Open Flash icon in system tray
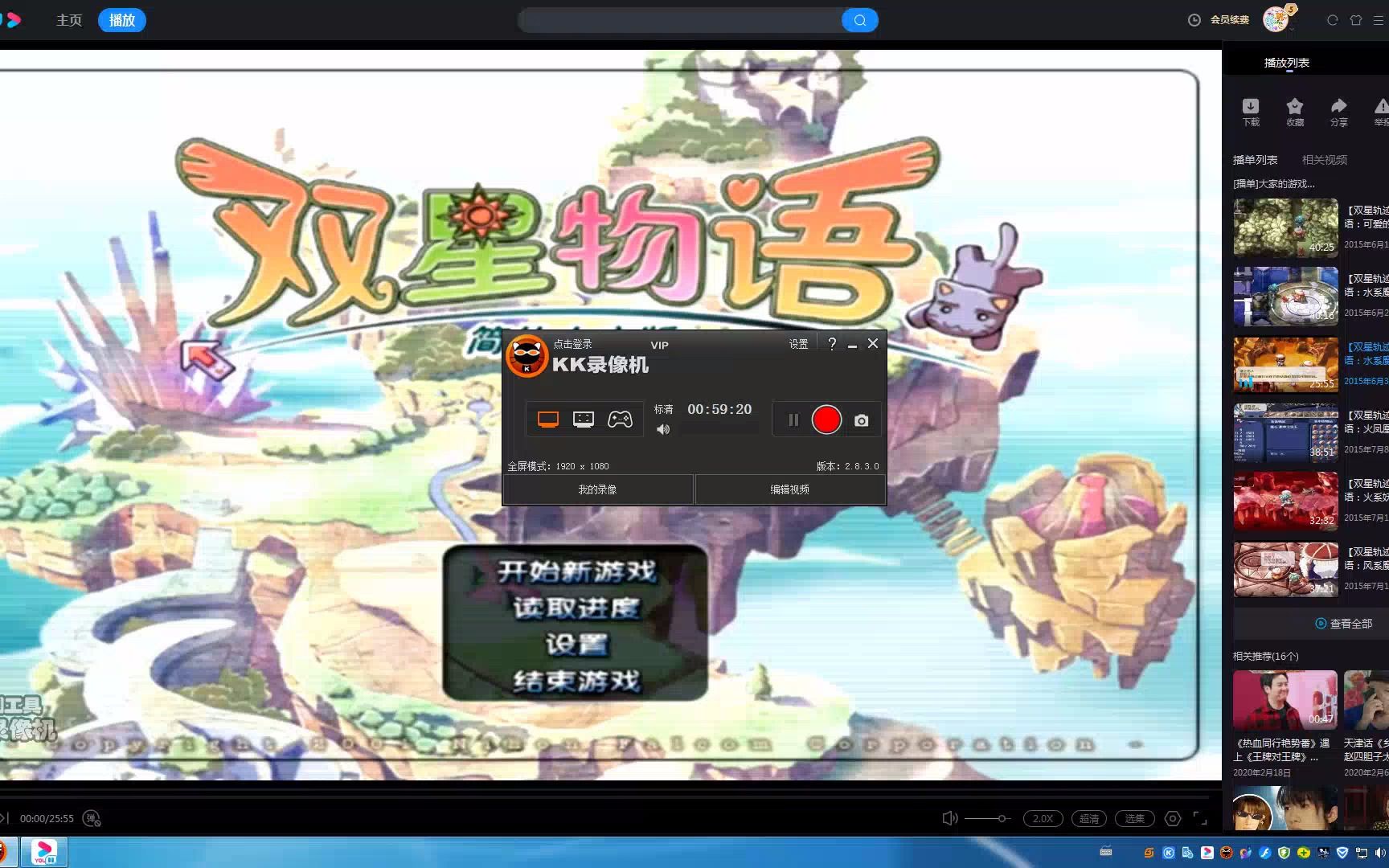 (1265, 853)
